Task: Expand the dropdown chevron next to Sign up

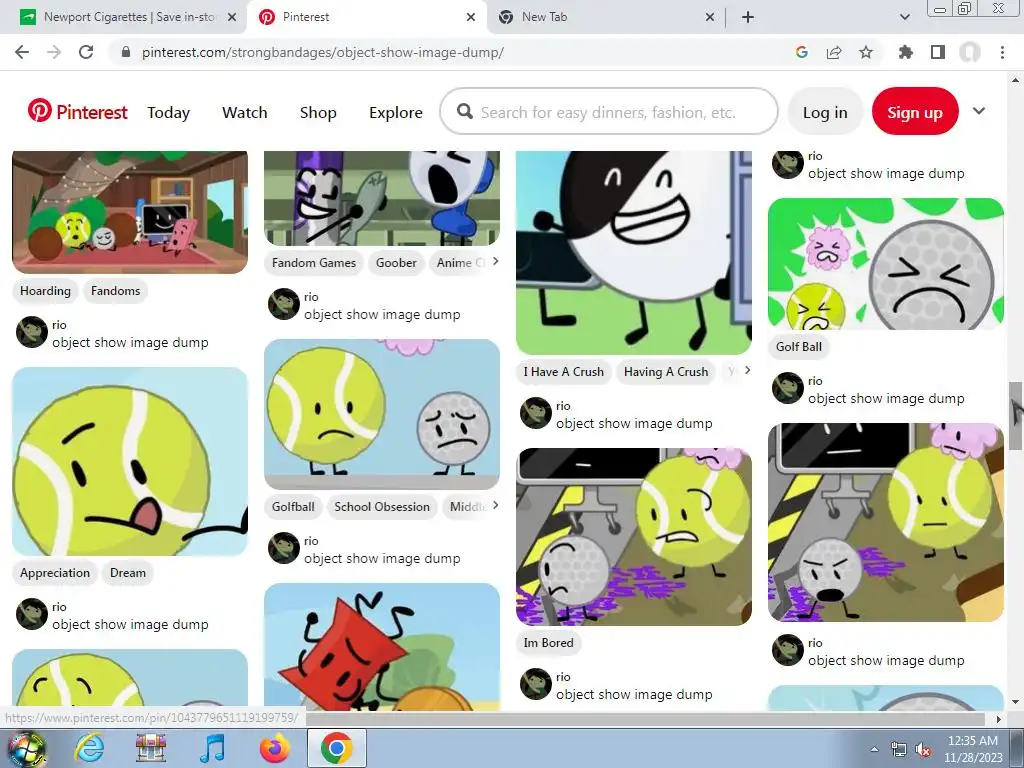Action: [x=978, y=111]
